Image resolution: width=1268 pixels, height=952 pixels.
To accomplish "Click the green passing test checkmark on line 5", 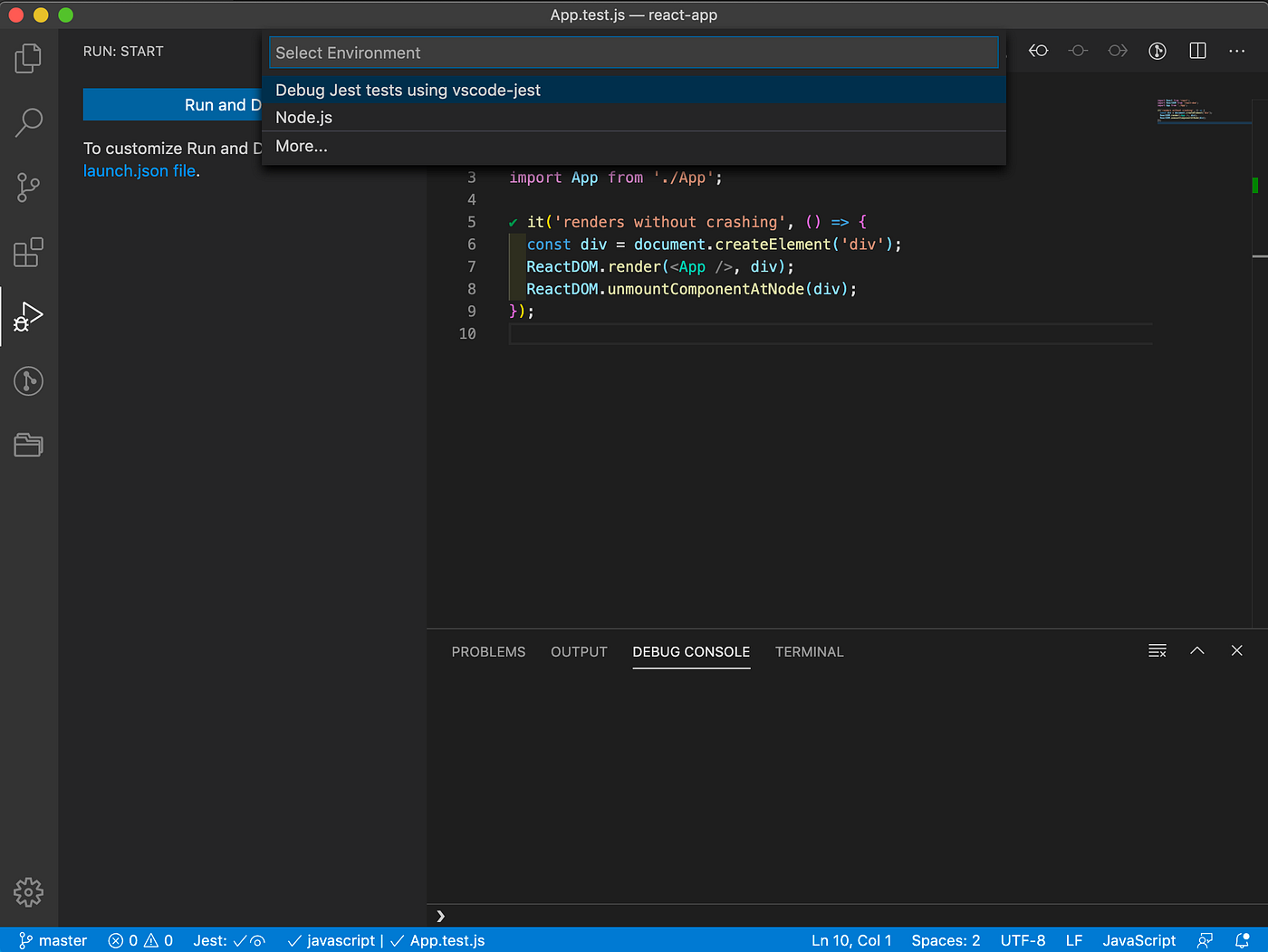I will pos(513,223).
